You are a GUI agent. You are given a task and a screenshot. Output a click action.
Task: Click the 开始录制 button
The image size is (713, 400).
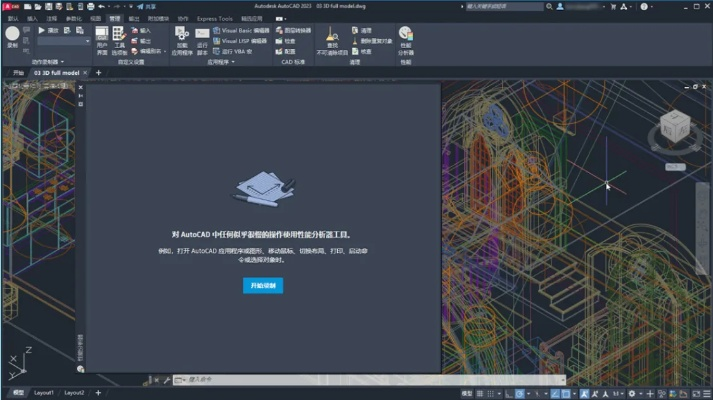pyautogui.click(x=263, y=285)
